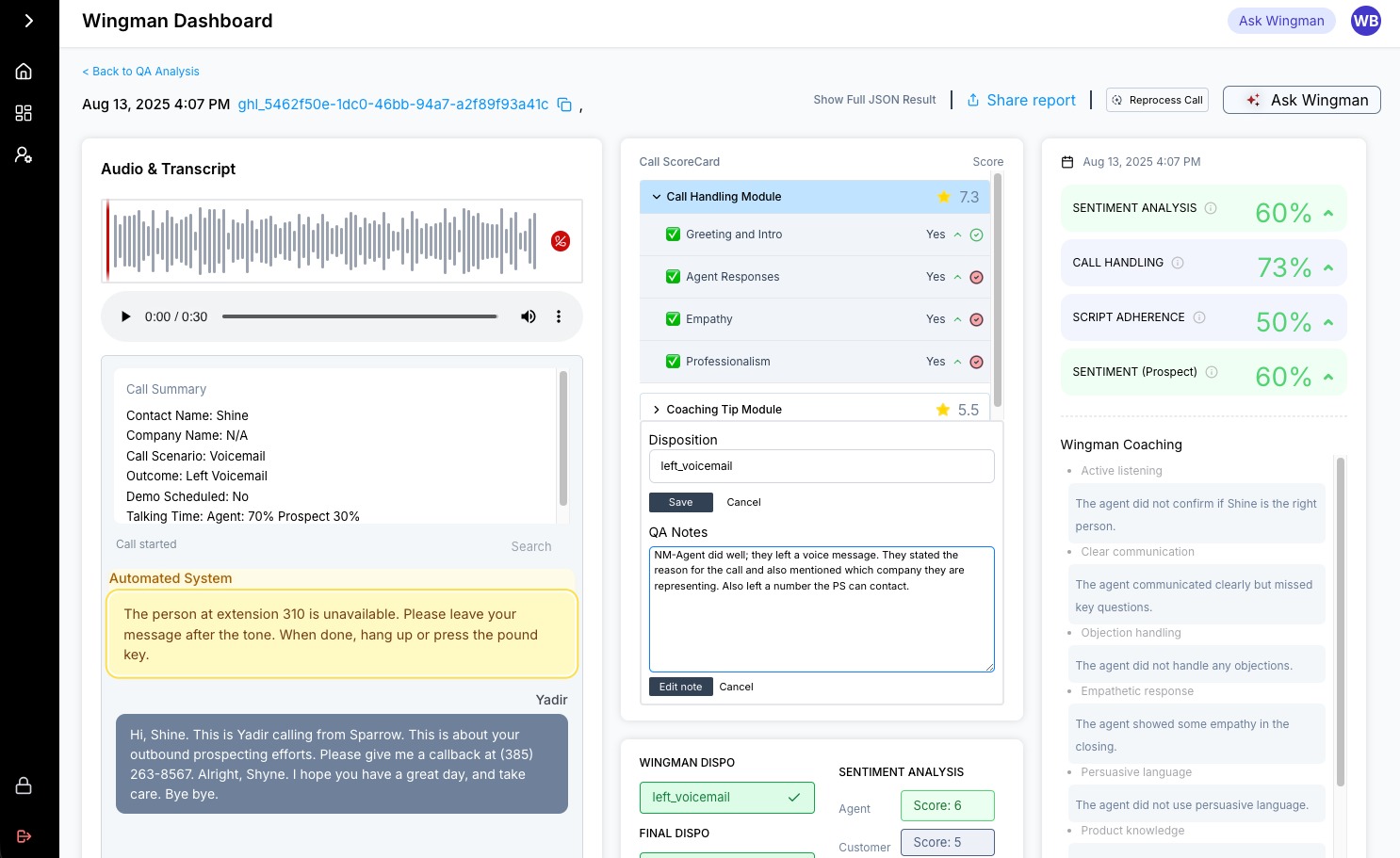This screenshot has width=1400, height=858.
Task: Toggle the Empathy checkbox
Action: click(673, 319)
